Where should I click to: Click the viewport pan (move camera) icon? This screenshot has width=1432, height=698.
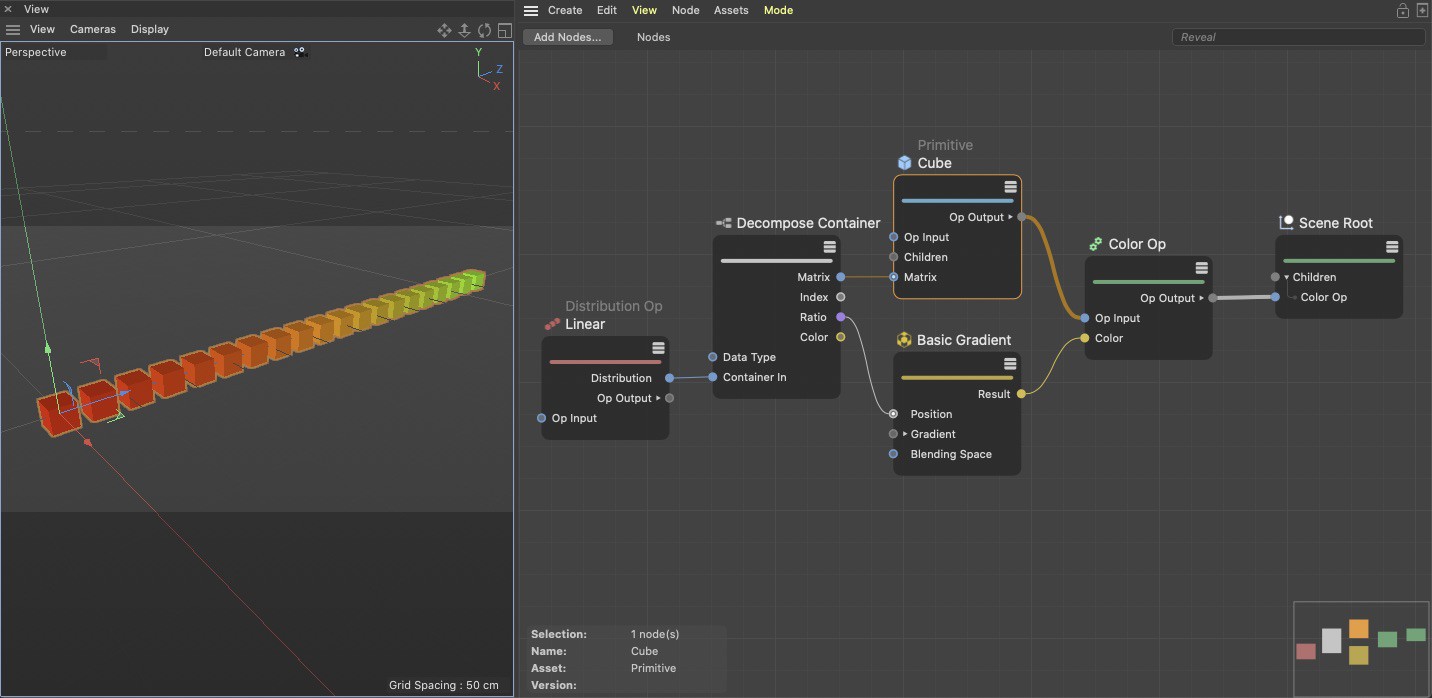coord(444,30)
